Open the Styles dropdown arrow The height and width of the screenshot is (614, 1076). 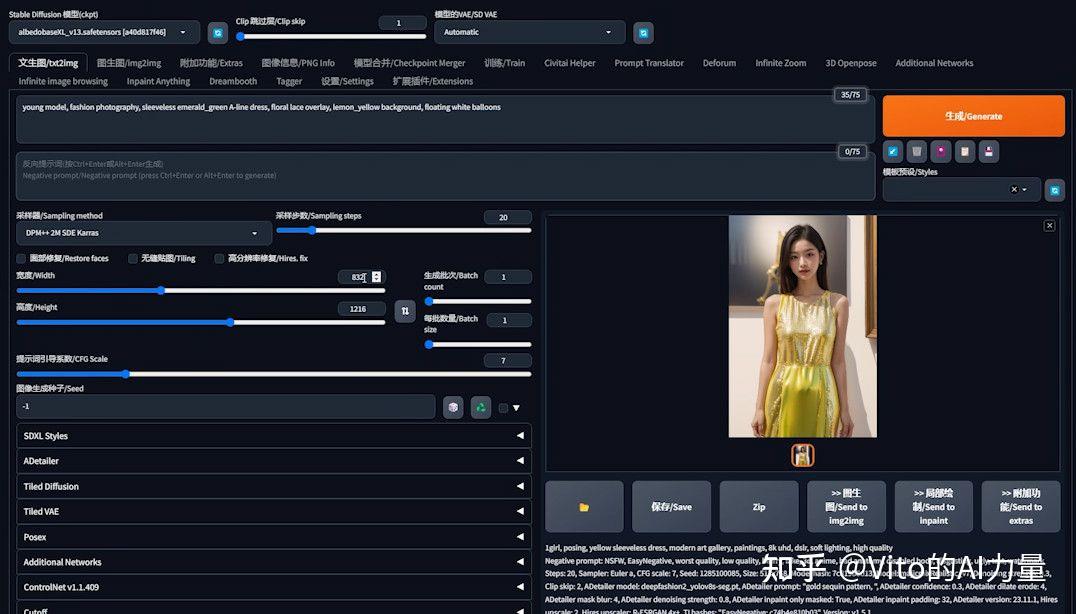tap(1025, 189)
